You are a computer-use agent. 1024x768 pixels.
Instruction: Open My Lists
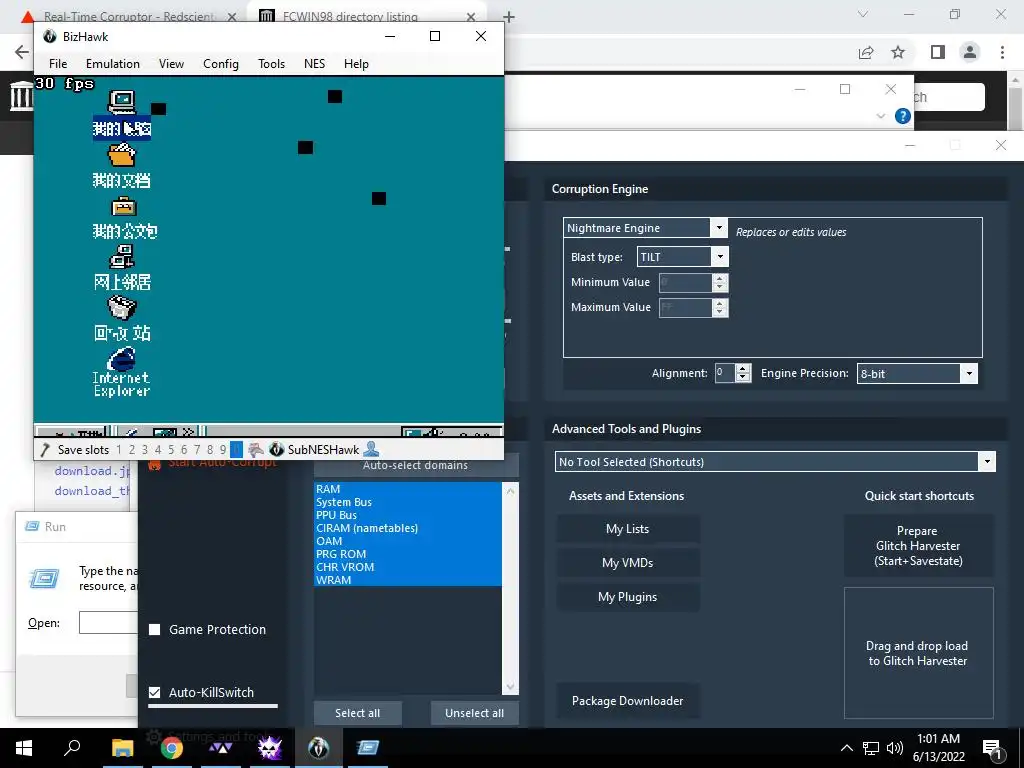point(628,529)
